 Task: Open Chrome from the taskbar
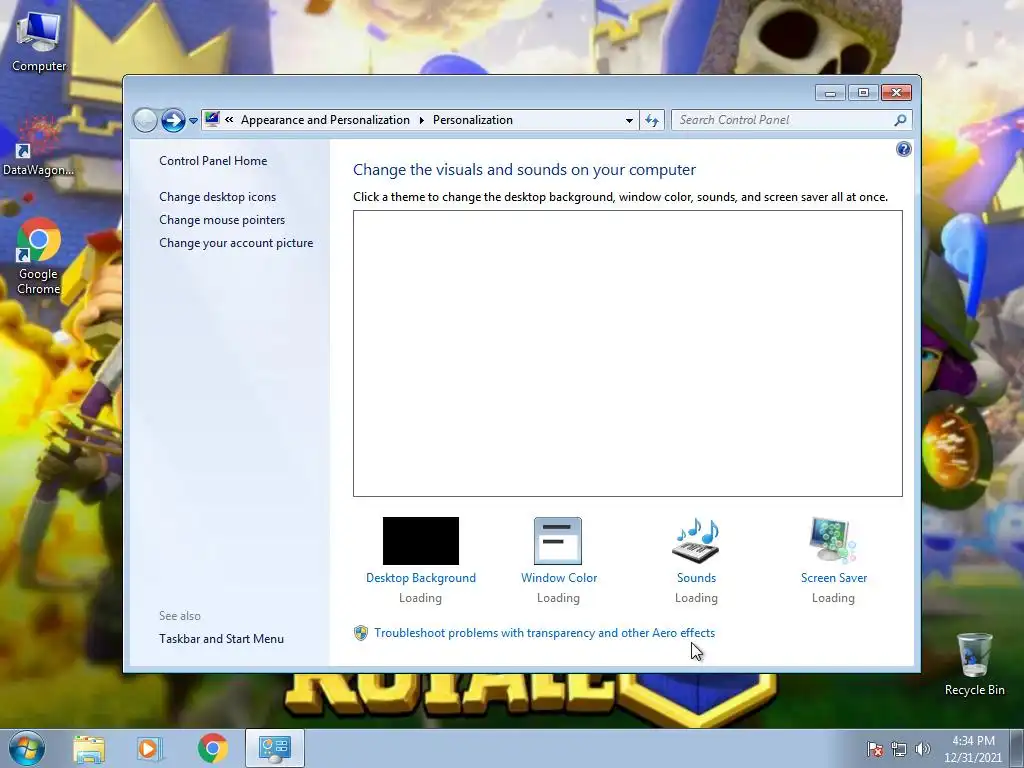click(212, 748)
